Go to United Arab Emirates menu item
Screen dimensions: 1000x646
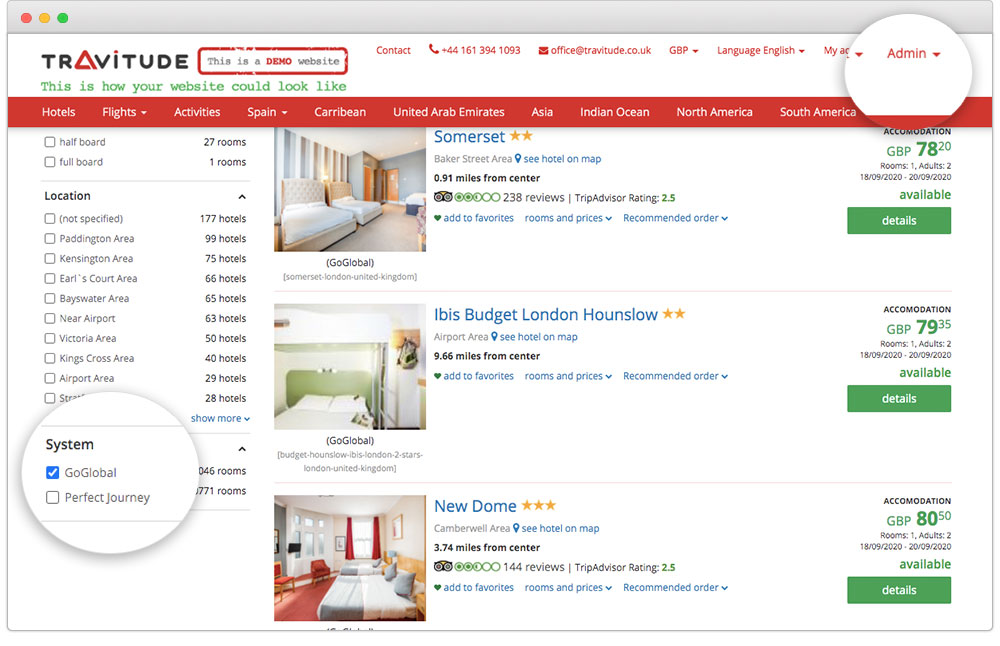pyautogui.click(x=448, y=112)
